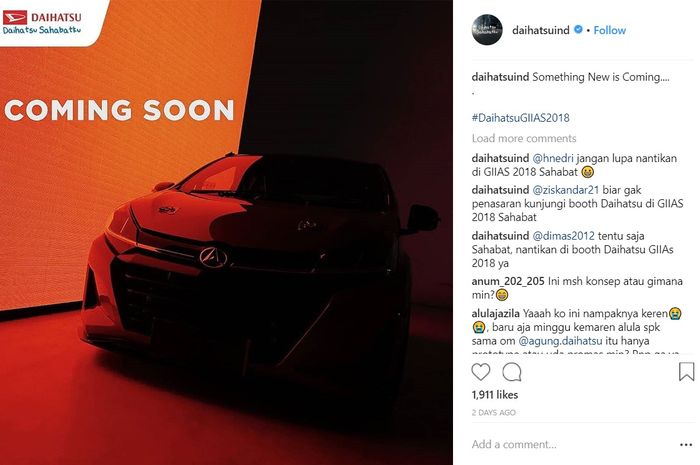Open daihatsuind username in the header
The height and width of the screenshot is (465, 700).
click(541, 30)
